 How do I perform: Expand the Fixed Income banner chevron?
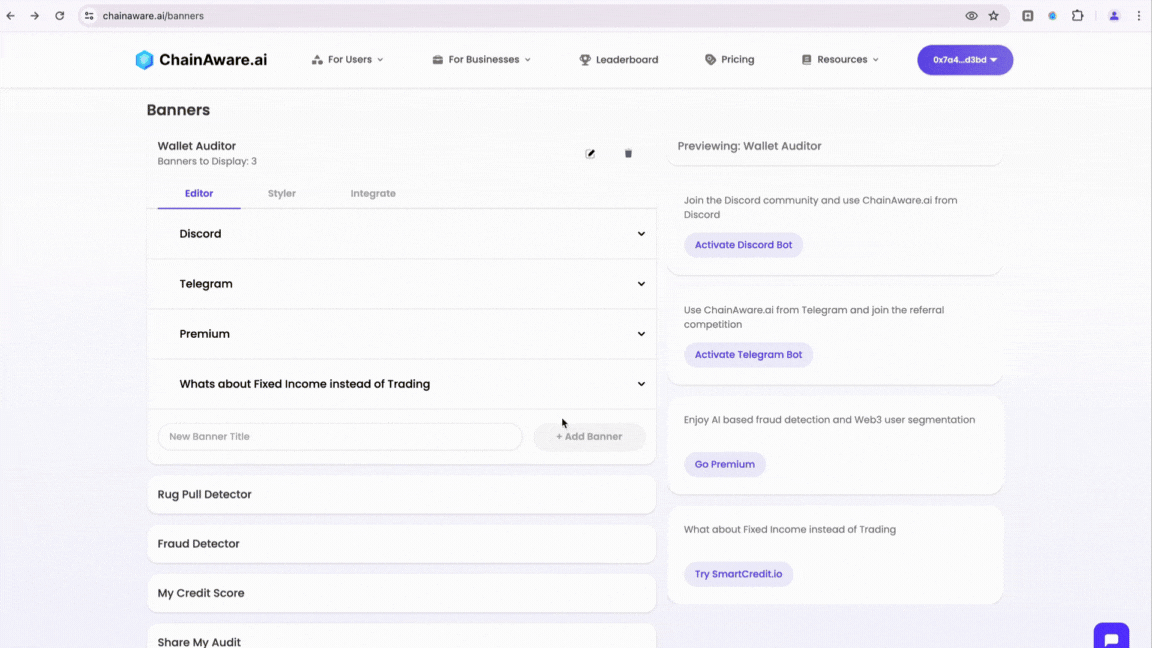click(641, 384)
